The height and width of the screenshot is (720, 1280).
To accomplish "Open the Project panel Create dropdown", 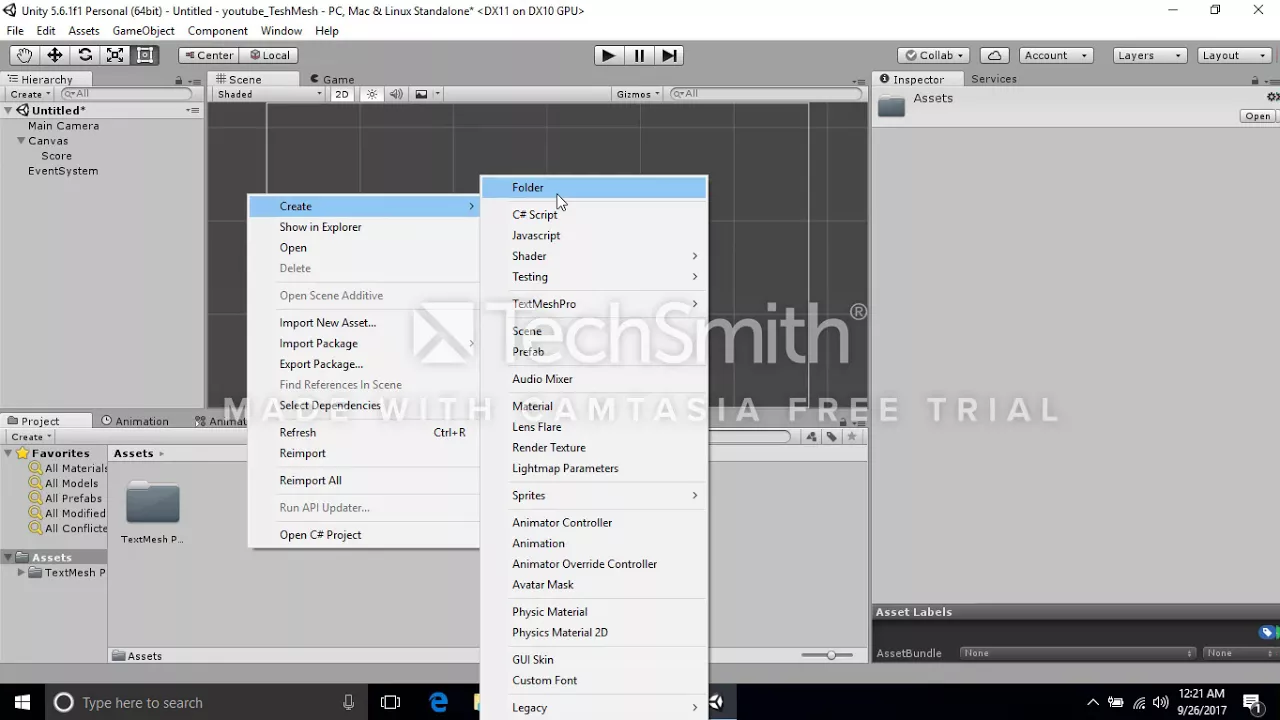I will pos(30,437).
